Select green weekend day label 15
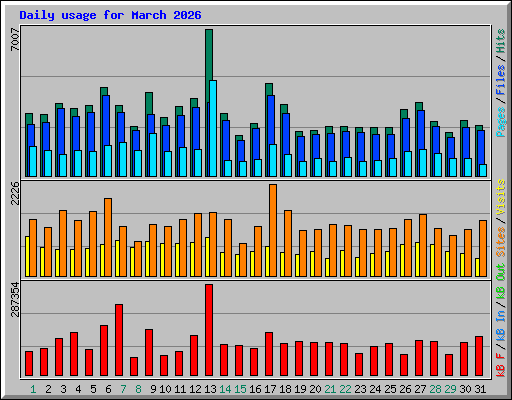The height and width of the screenshot is (400, 512). [240, 389]
